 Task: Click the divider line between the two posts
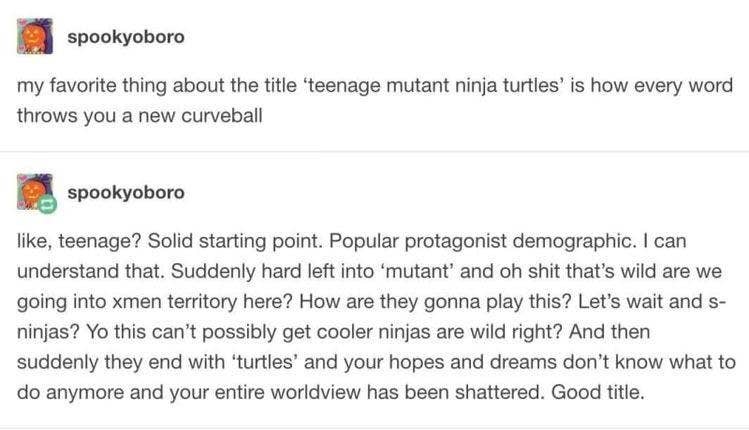click(374, 151)
